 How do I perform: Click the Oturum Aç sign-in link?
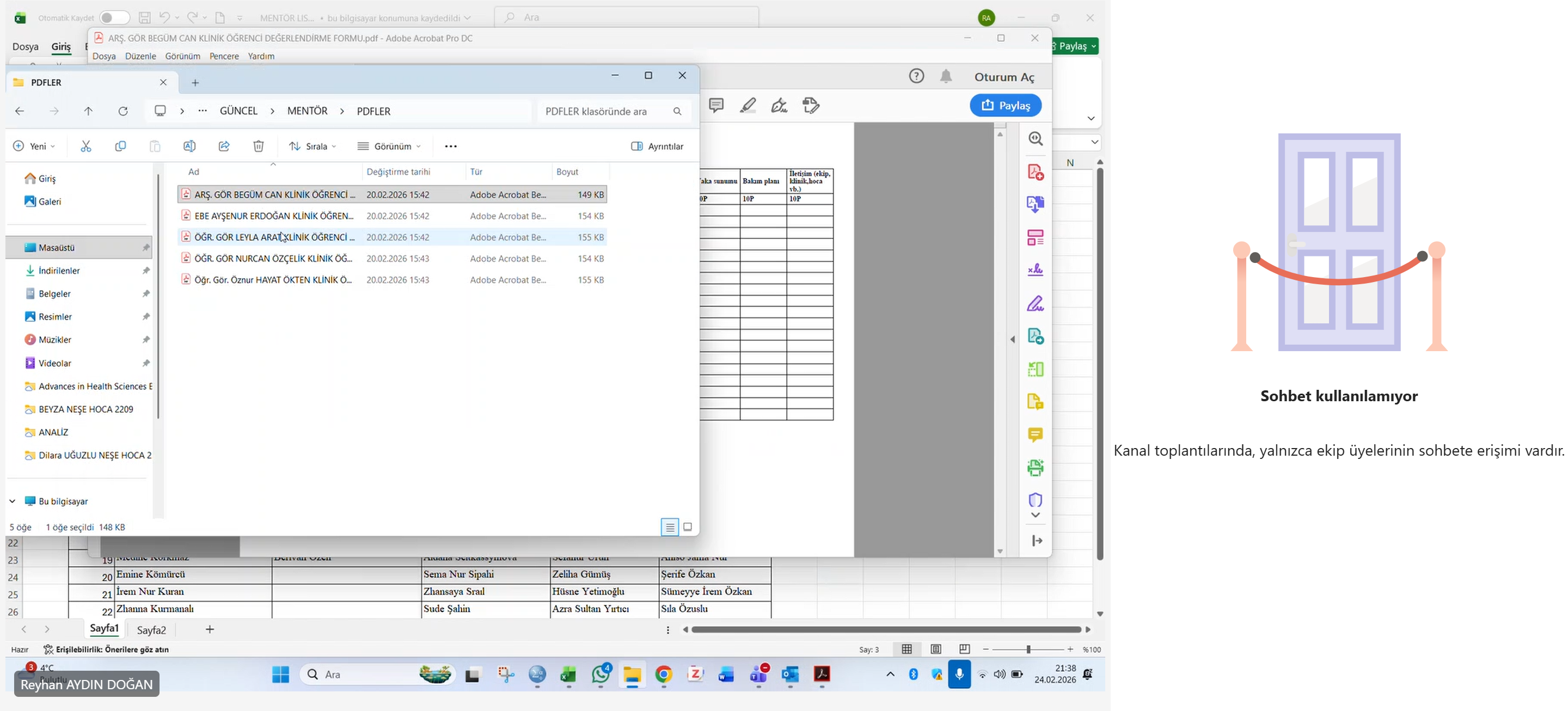(1004, 77)
